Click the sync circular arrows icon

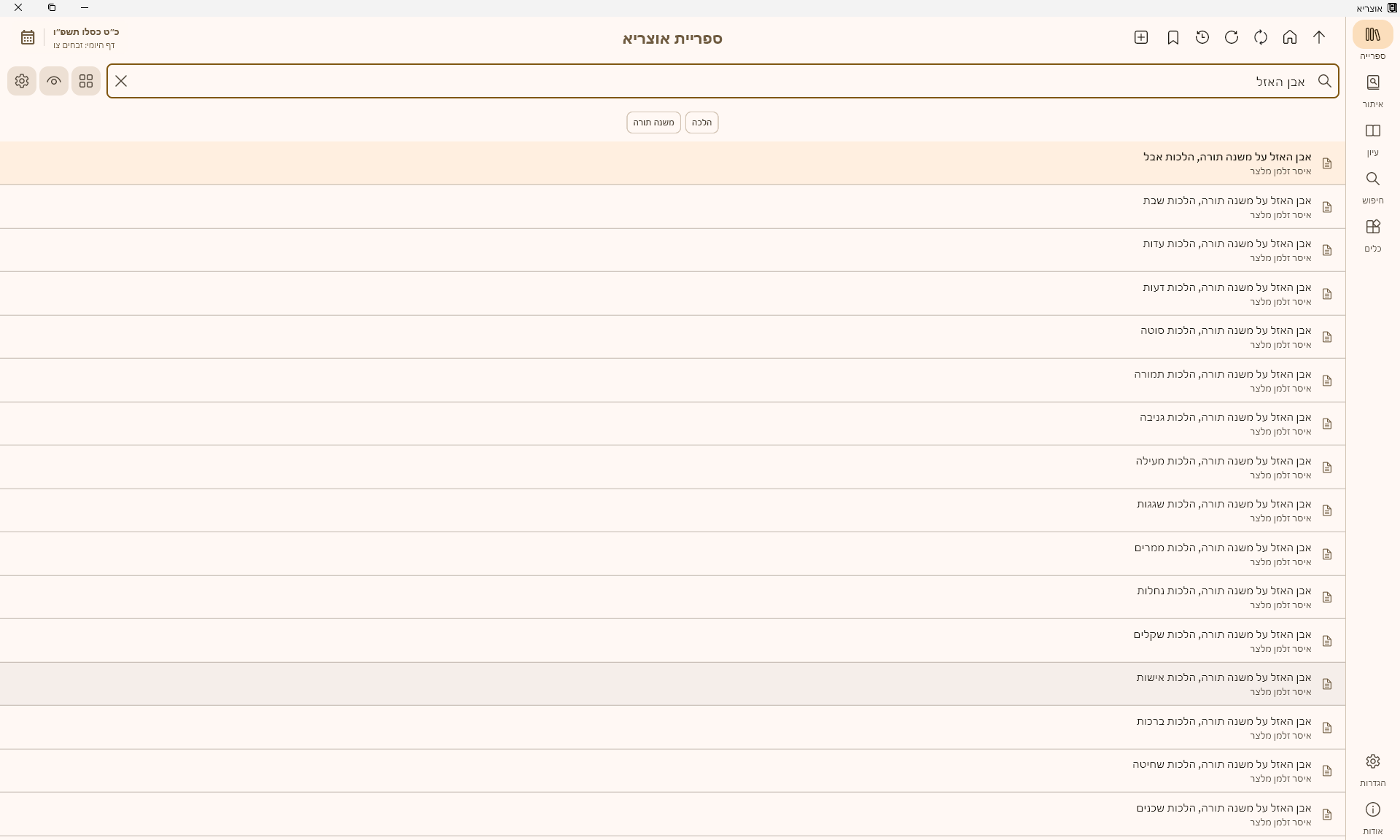tap(1261, 37)
